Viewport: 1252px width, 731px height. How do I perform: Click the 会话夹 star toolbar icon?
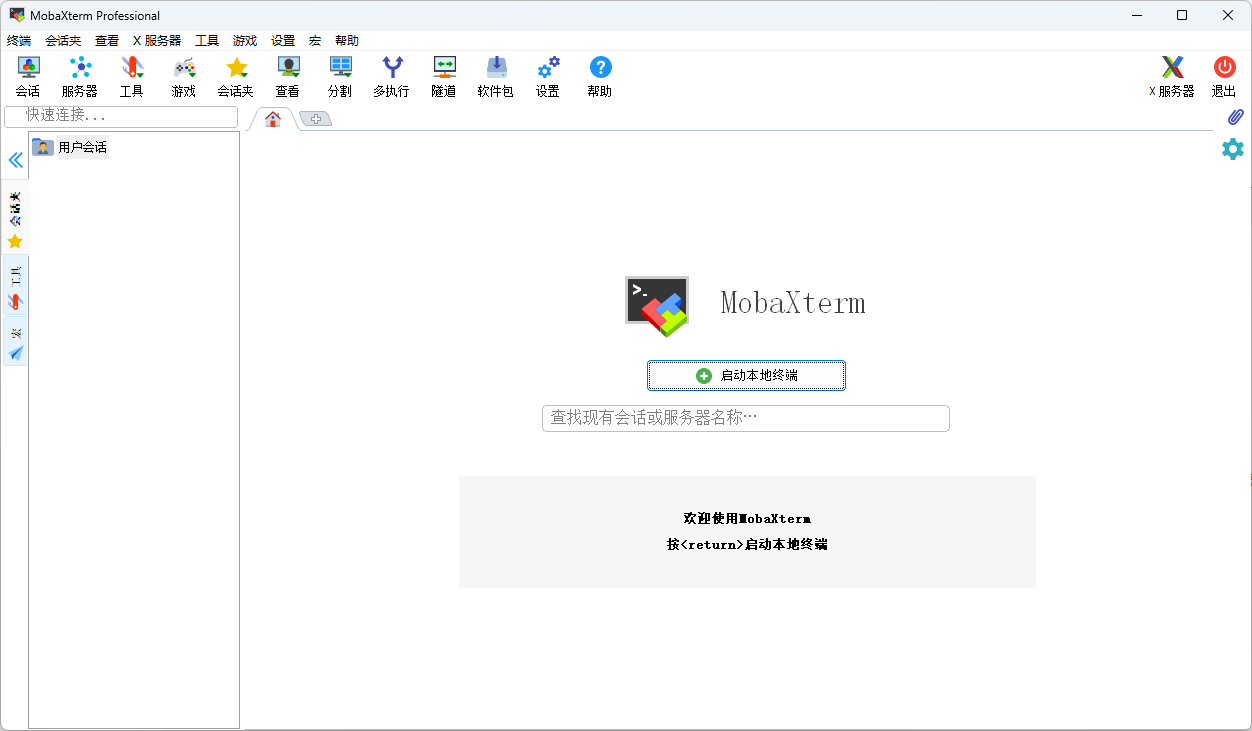(236, 76)
